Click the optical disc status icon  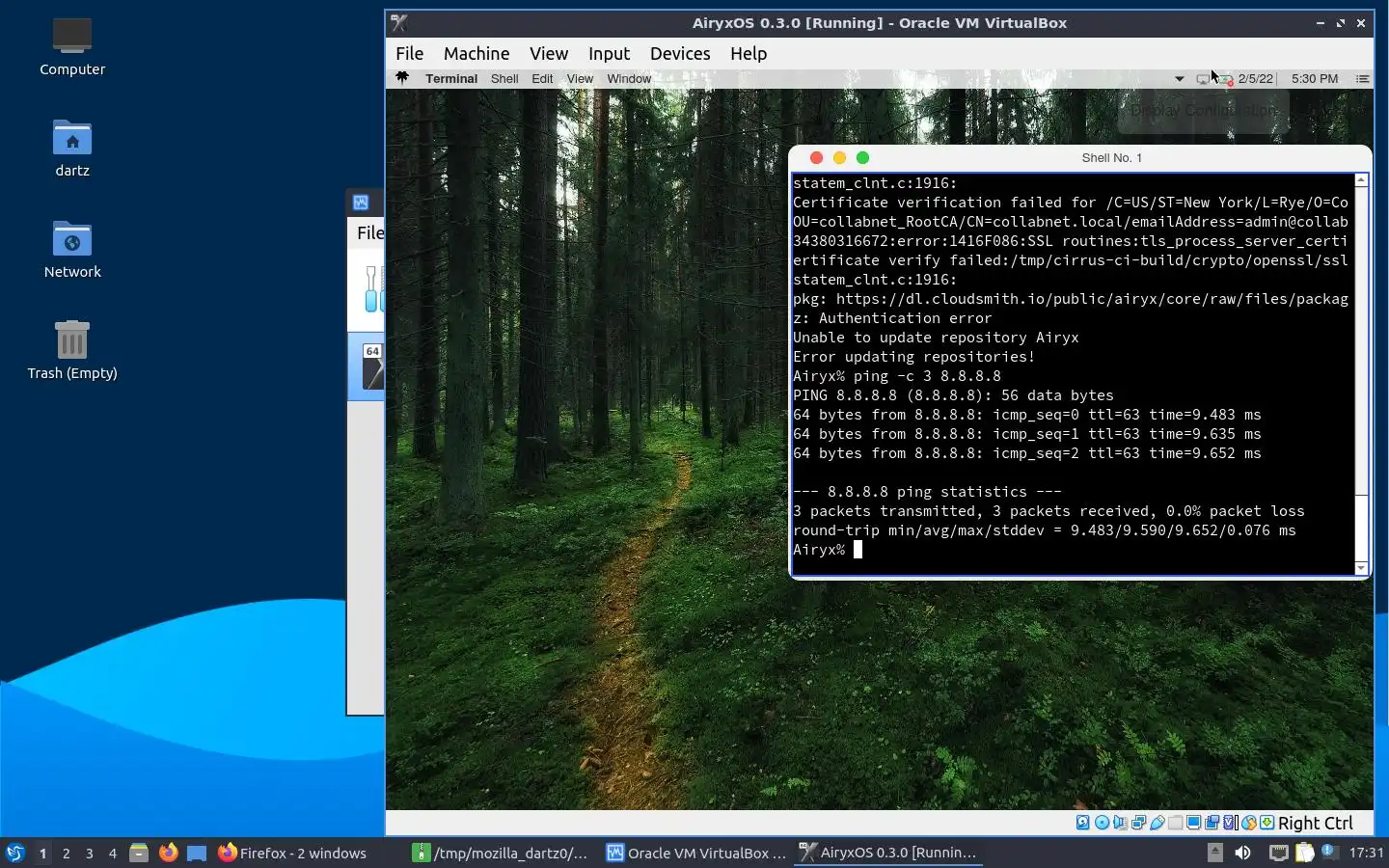point(1102,823)
